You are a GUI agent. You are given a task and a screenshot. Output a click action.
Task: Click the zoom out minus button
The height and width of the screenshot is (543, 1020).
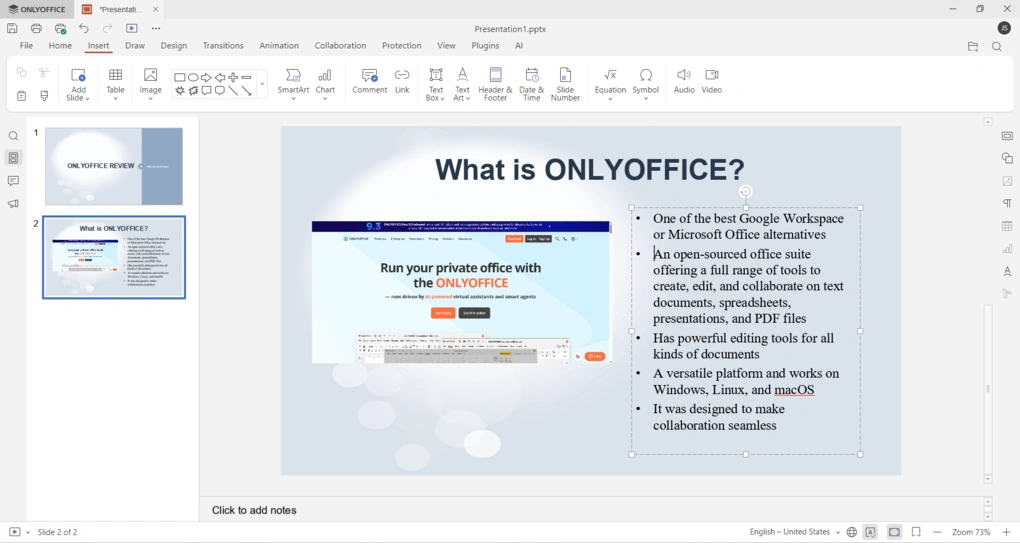click(937, 532)
